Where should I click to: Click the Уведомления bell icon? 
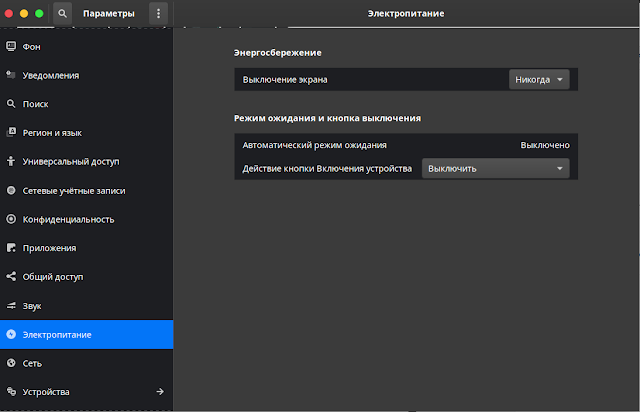pos(11,75)
